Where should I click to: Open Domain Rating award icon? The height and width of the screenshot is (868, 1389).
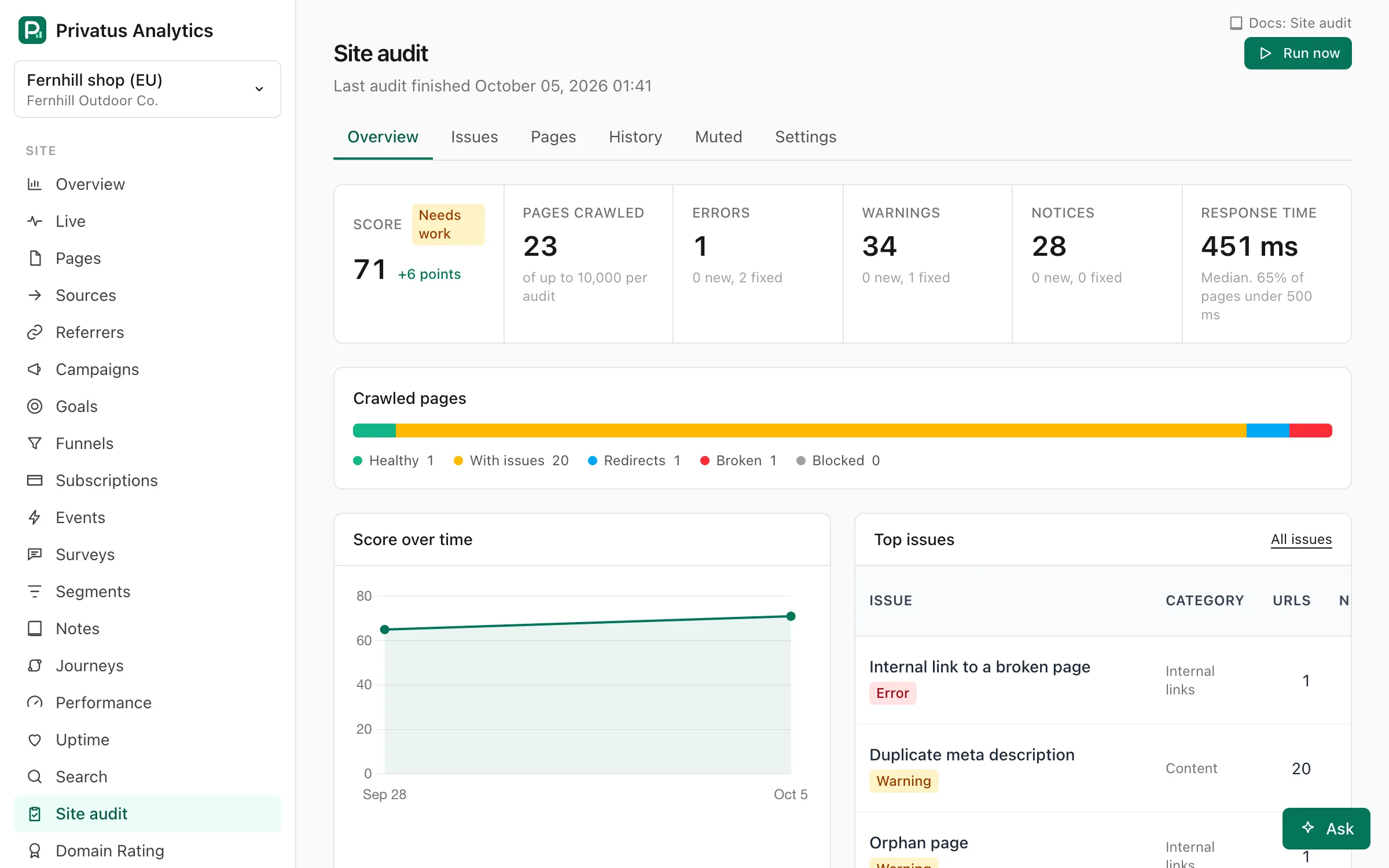click(35, 851)
